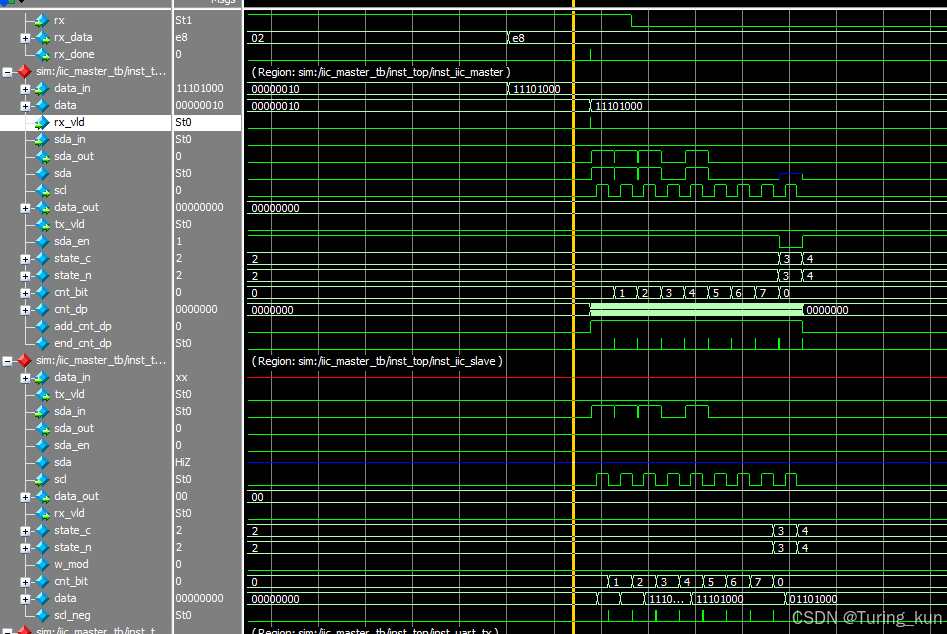The image size is (947, 634).
Task: Click value 'e8' in the Msgs column
Action: pos(181,37)
